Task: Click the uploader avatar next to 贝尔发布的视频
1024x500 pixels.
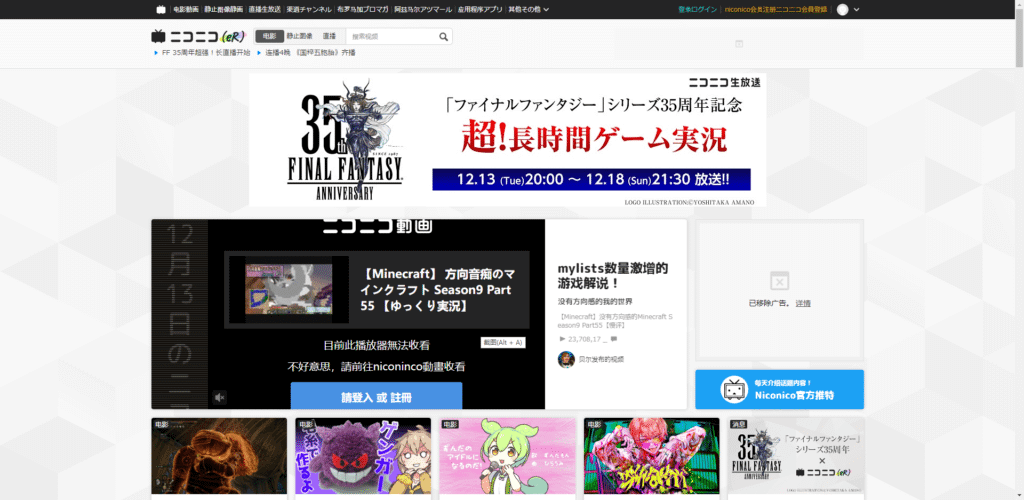Action: (566, 359)
